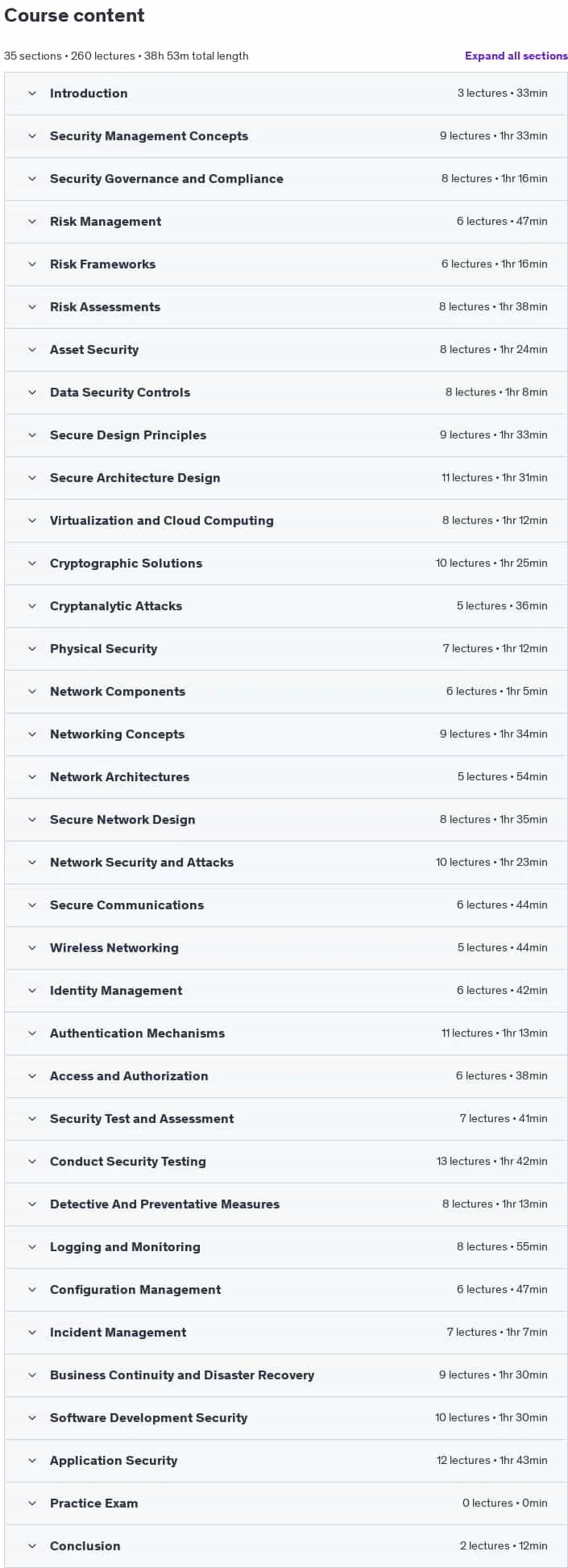Click the chevron for Physical Security
The width and height of the screenshot is (568, 1568).
coord(32,649)
